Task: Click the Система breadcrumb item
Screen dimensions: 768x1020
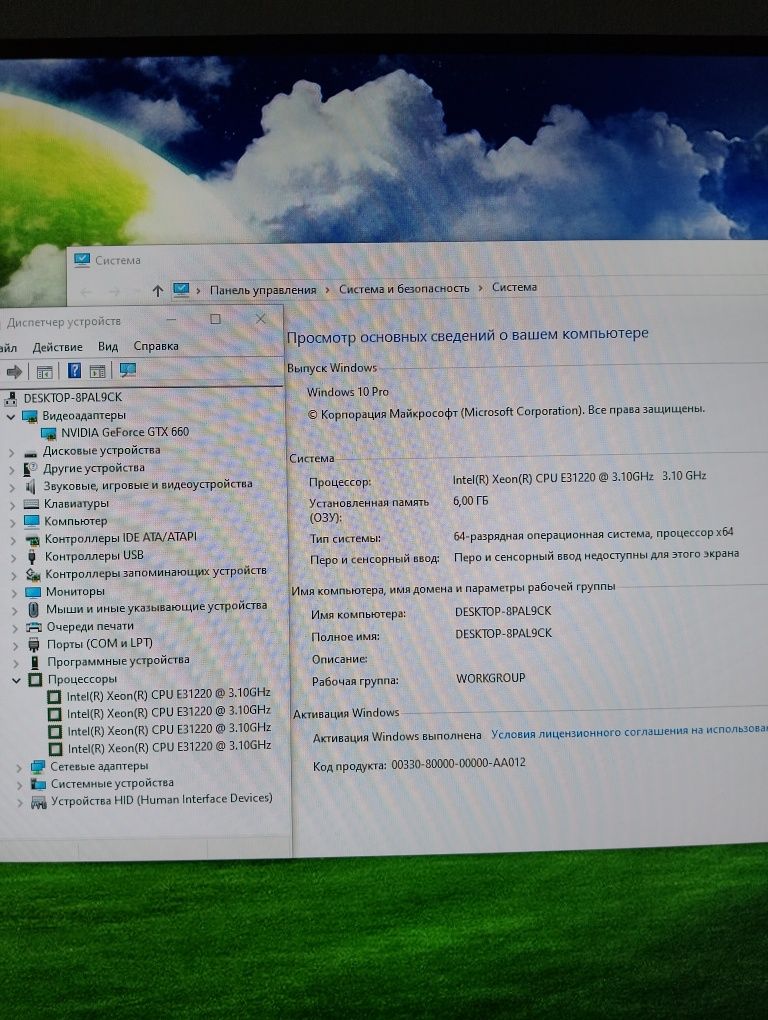Action: pos(514,287)
